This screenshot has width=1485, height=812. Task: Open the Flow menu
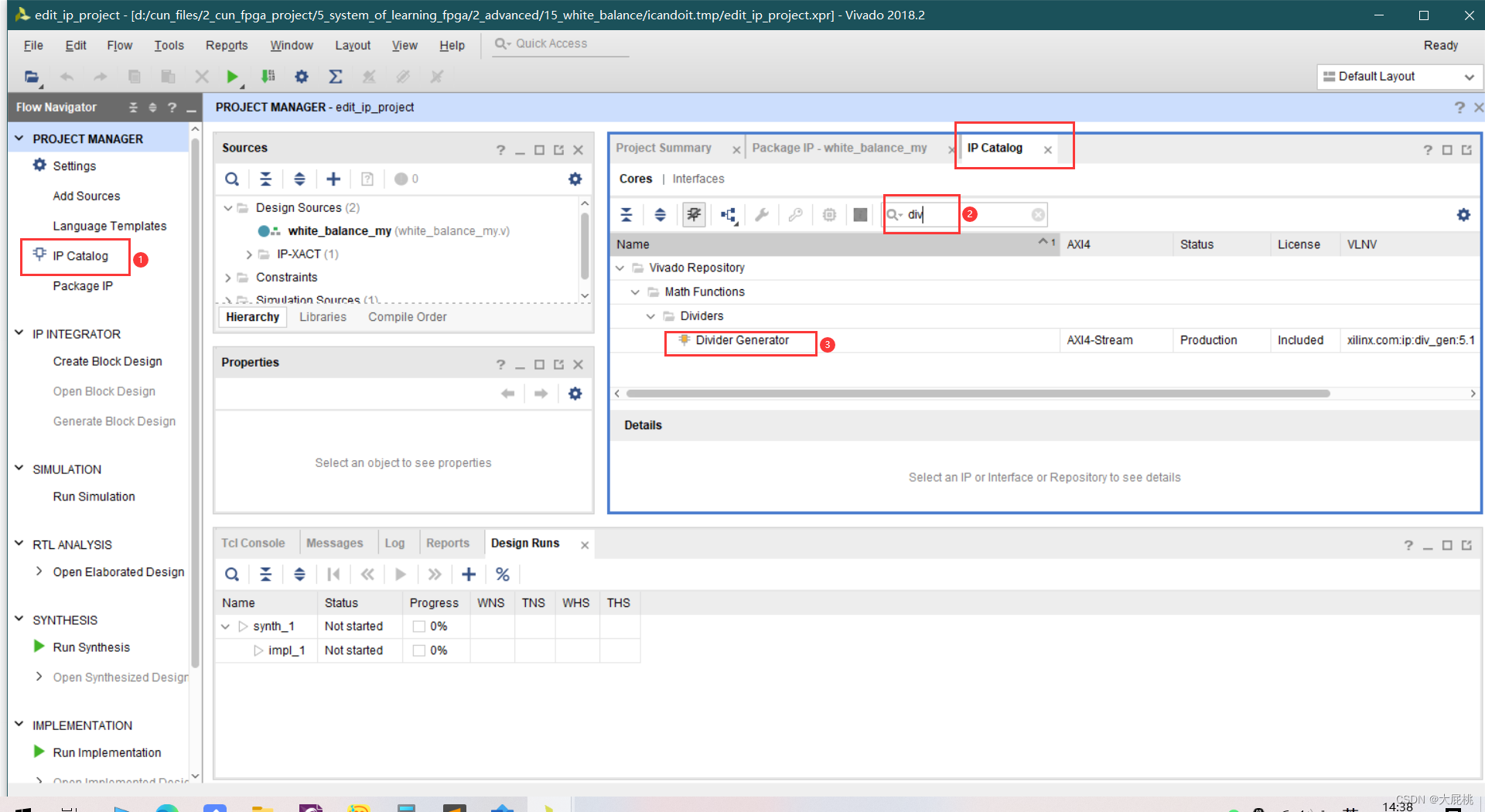click(119, 46)
